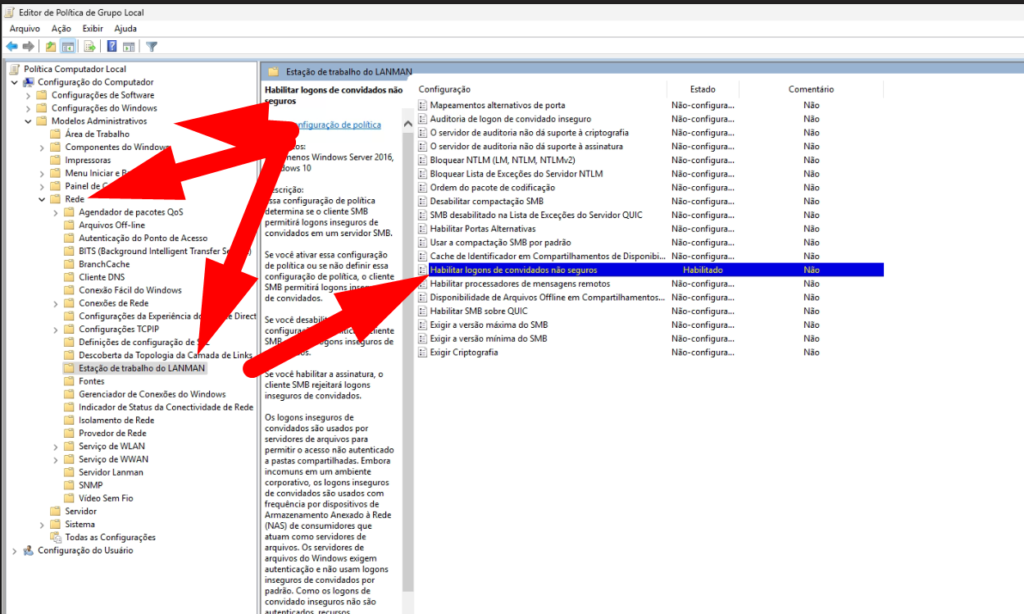
Task: Click the Filter funnel icon
Action: [152, 46]
